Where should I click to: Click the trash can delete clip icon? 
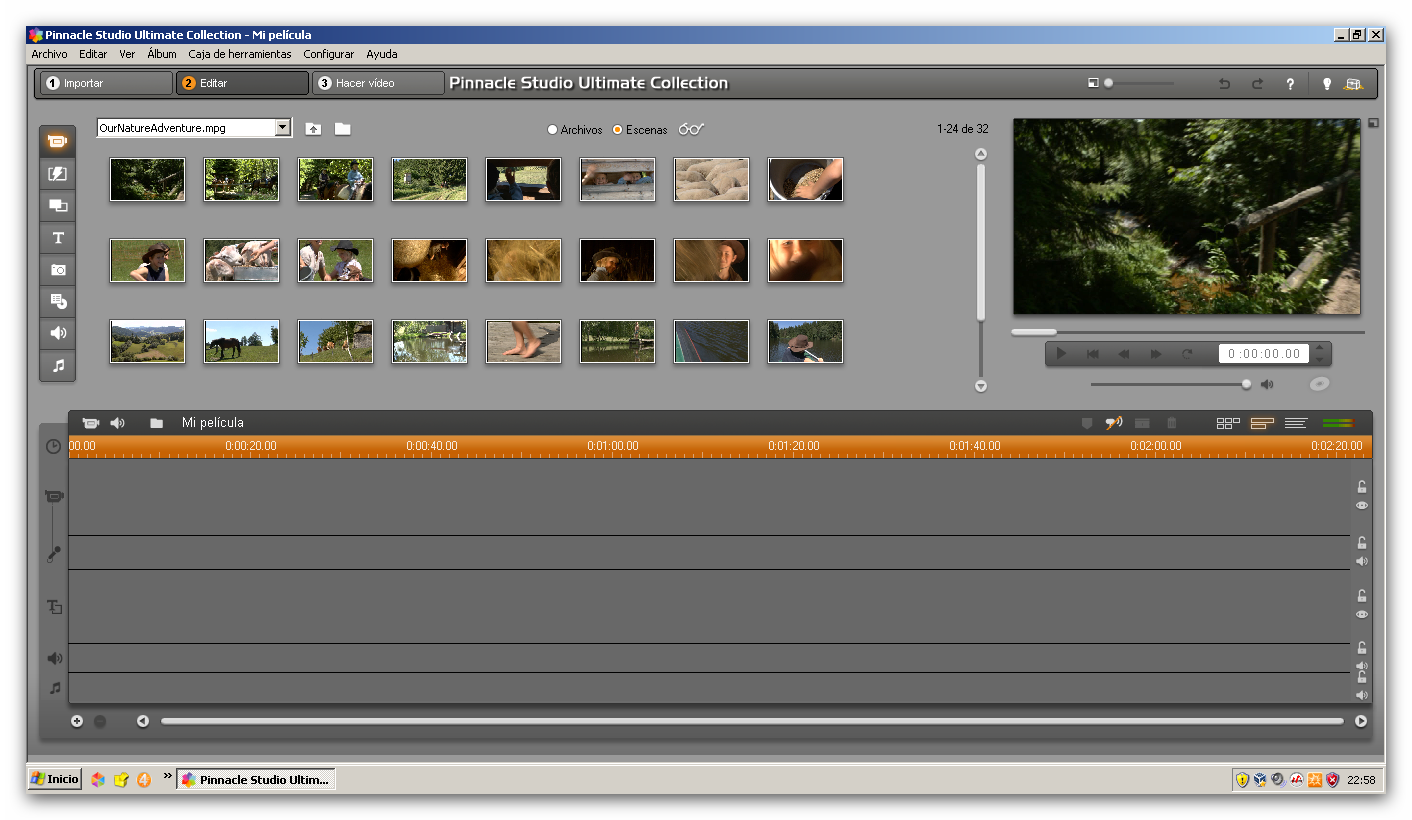click(x=1172, y=423)
